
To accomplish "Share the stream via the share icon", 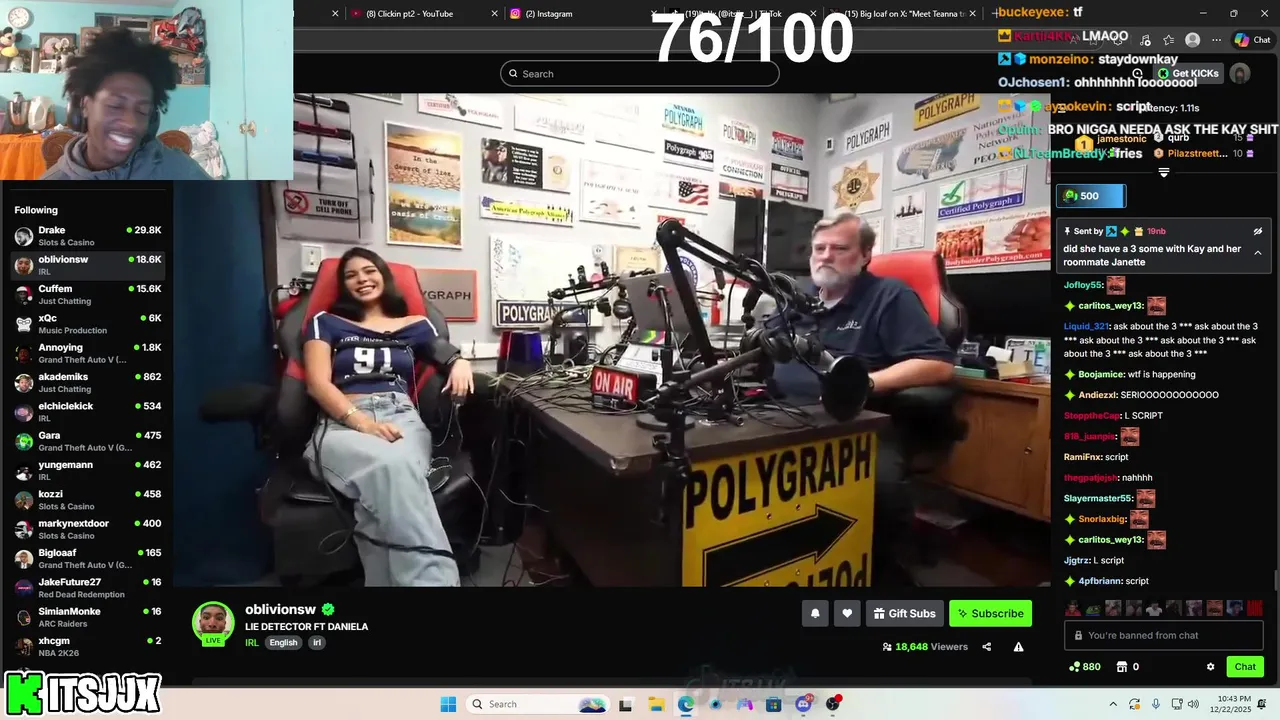I will (x=986, y=647).
